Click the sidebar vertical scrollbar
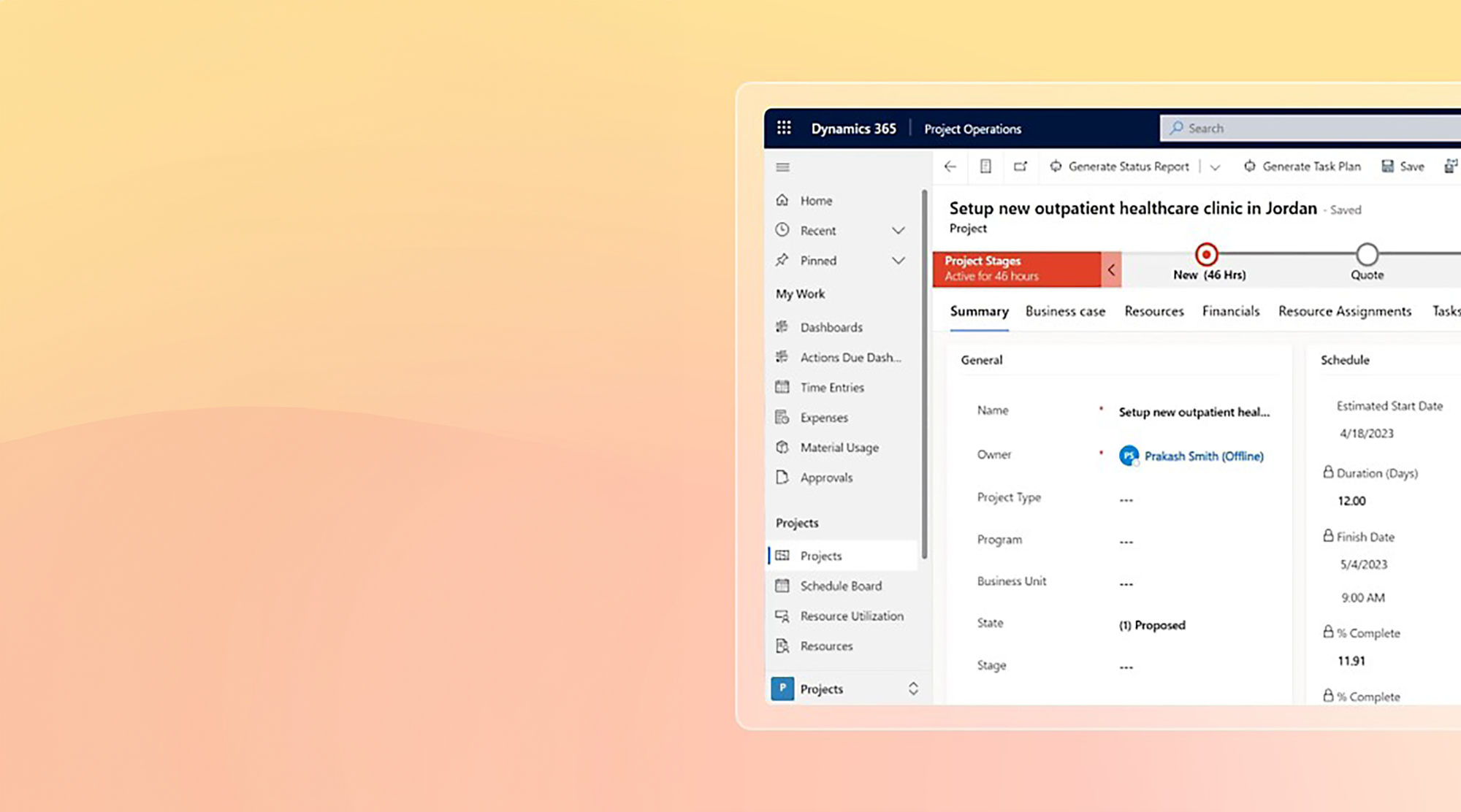The height and width of the screenshot is (812, 1461). pyautogui.click(x=924, y=374)
